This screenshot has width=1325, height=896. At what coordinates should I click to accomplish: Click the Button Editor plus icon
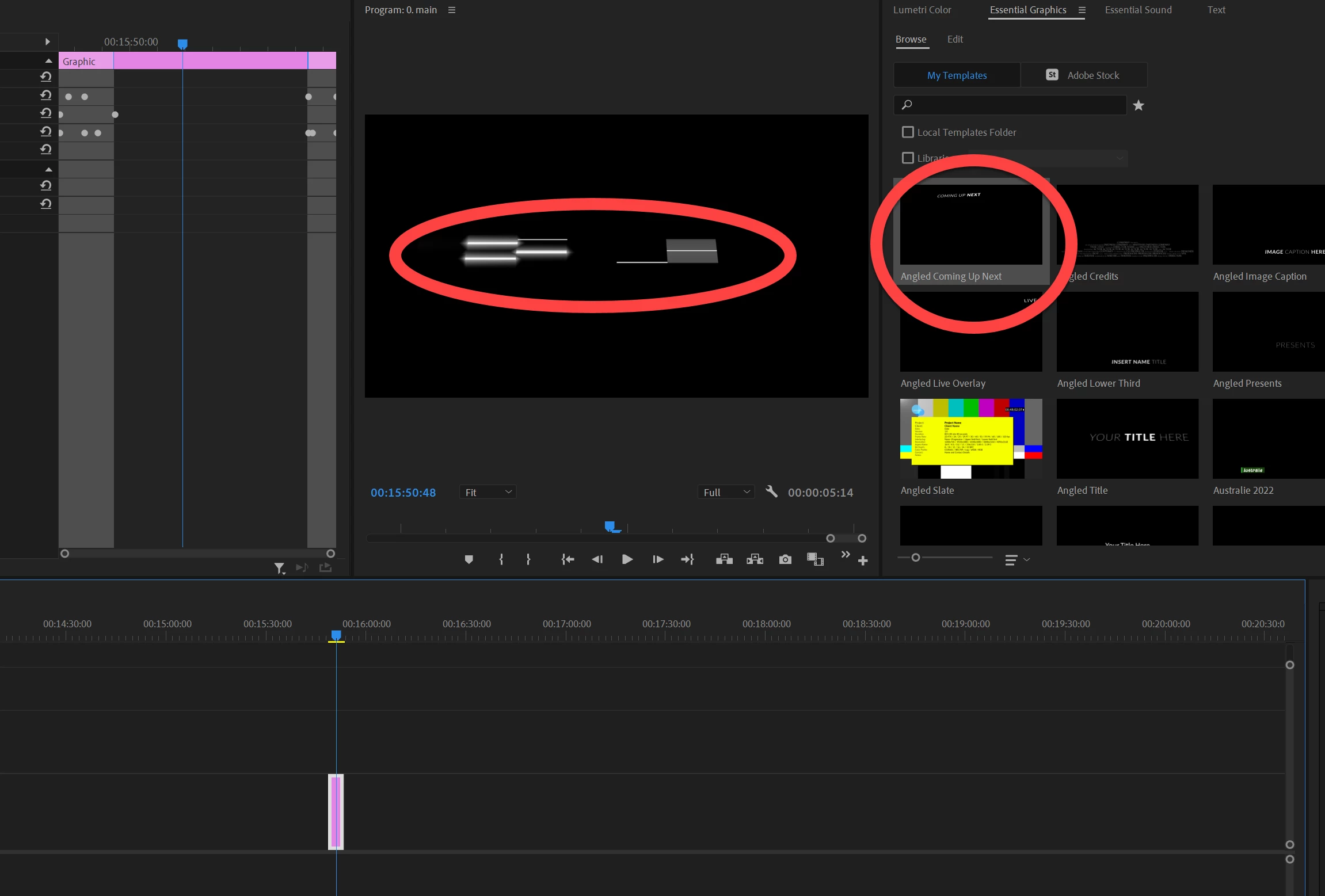pyautogui.click(x=862, y=561)
